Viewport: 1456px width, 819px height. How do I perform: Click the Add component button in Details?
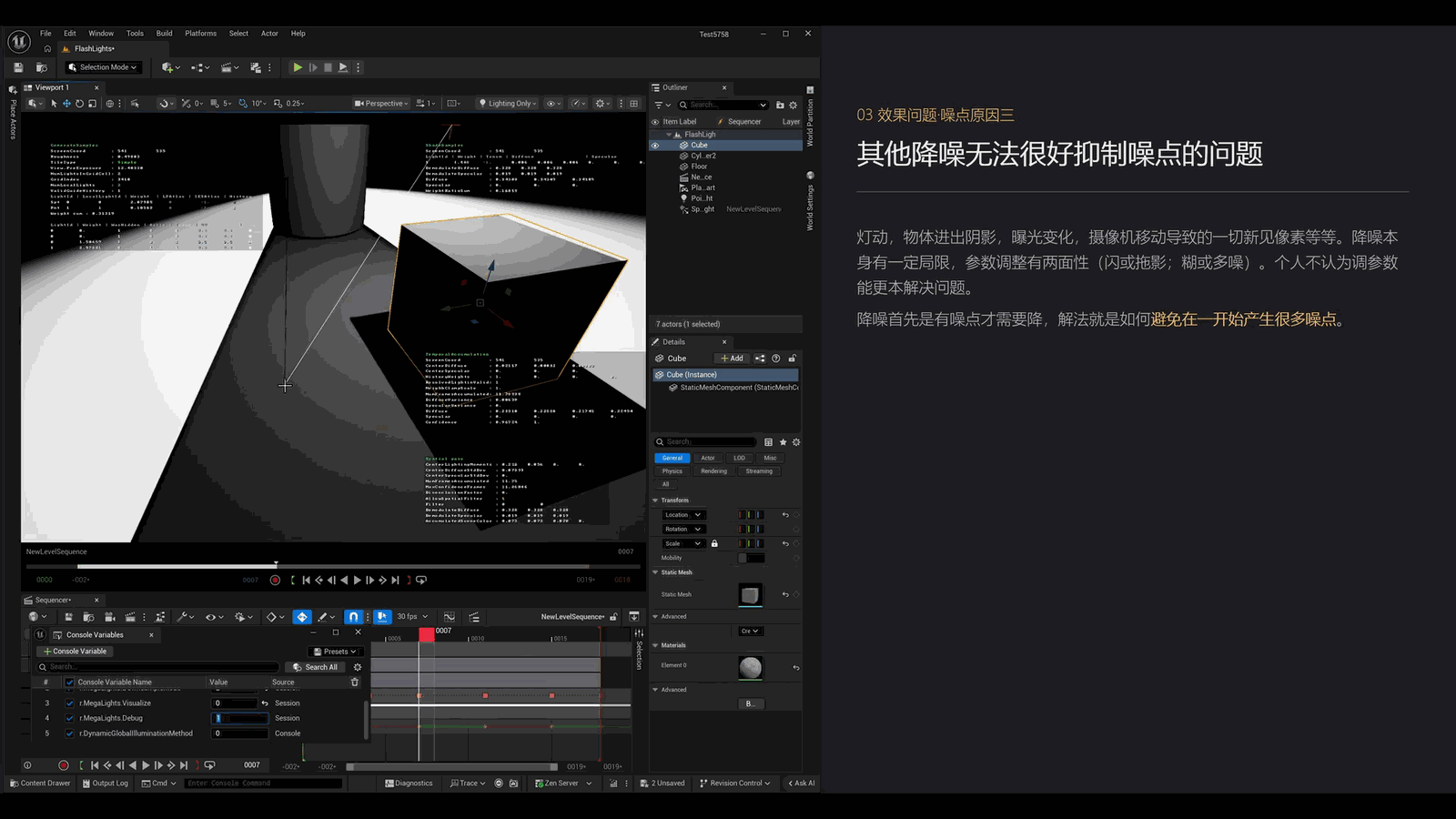[733, 359]
